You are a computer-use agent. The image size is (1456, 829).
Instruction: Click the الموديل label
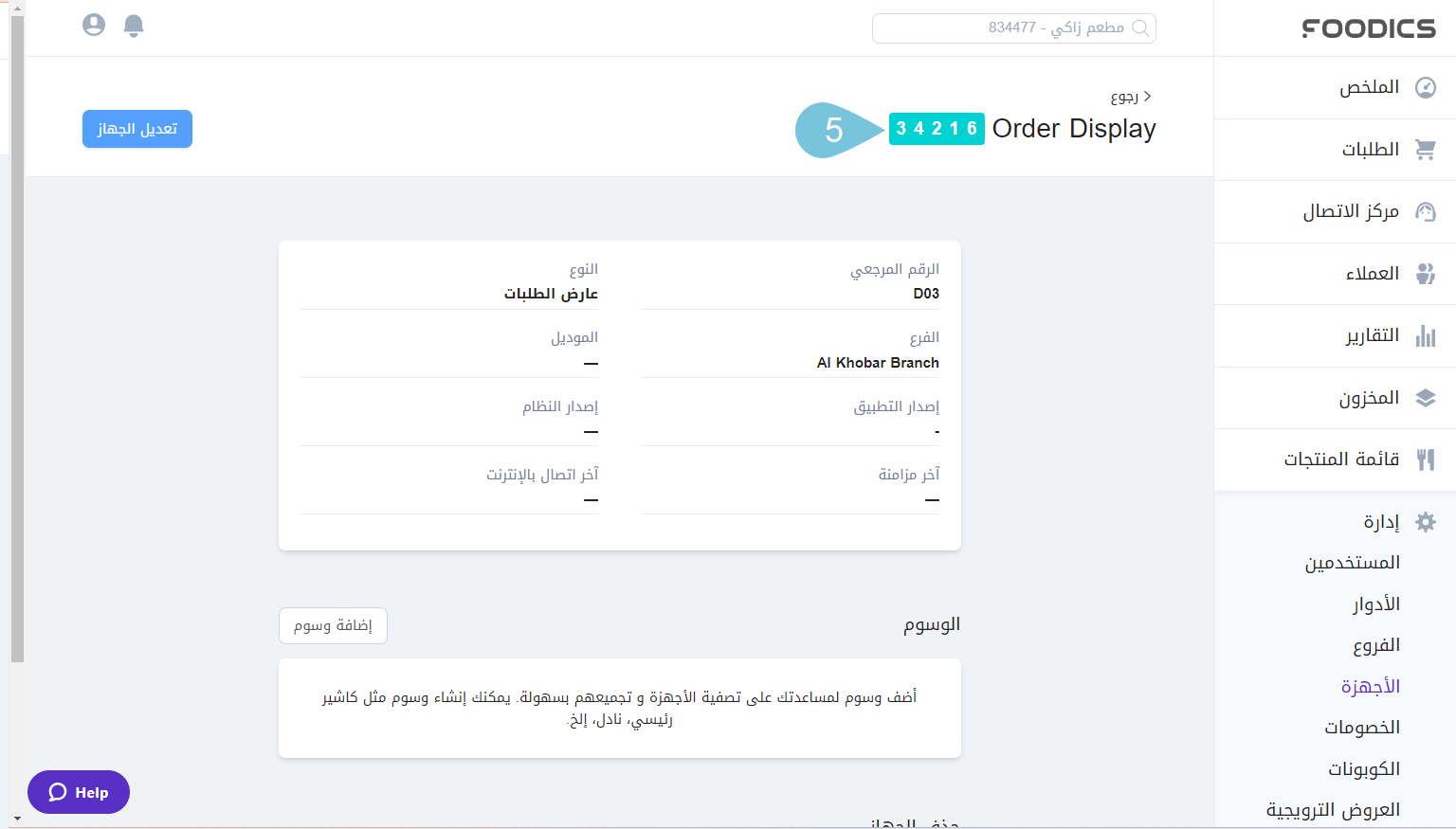tap(574, 338)
